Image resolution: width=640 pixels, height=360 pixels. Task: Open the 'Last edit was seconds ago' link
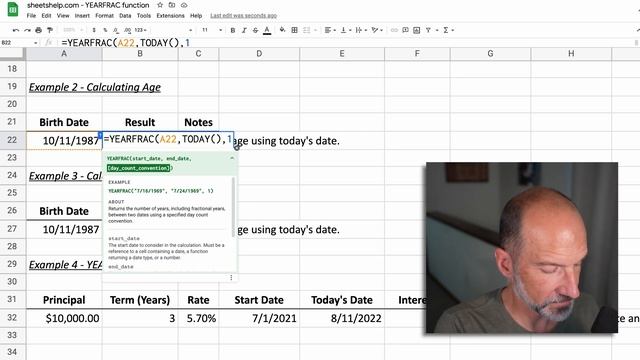pyautogui.click(x=244, y=16)
